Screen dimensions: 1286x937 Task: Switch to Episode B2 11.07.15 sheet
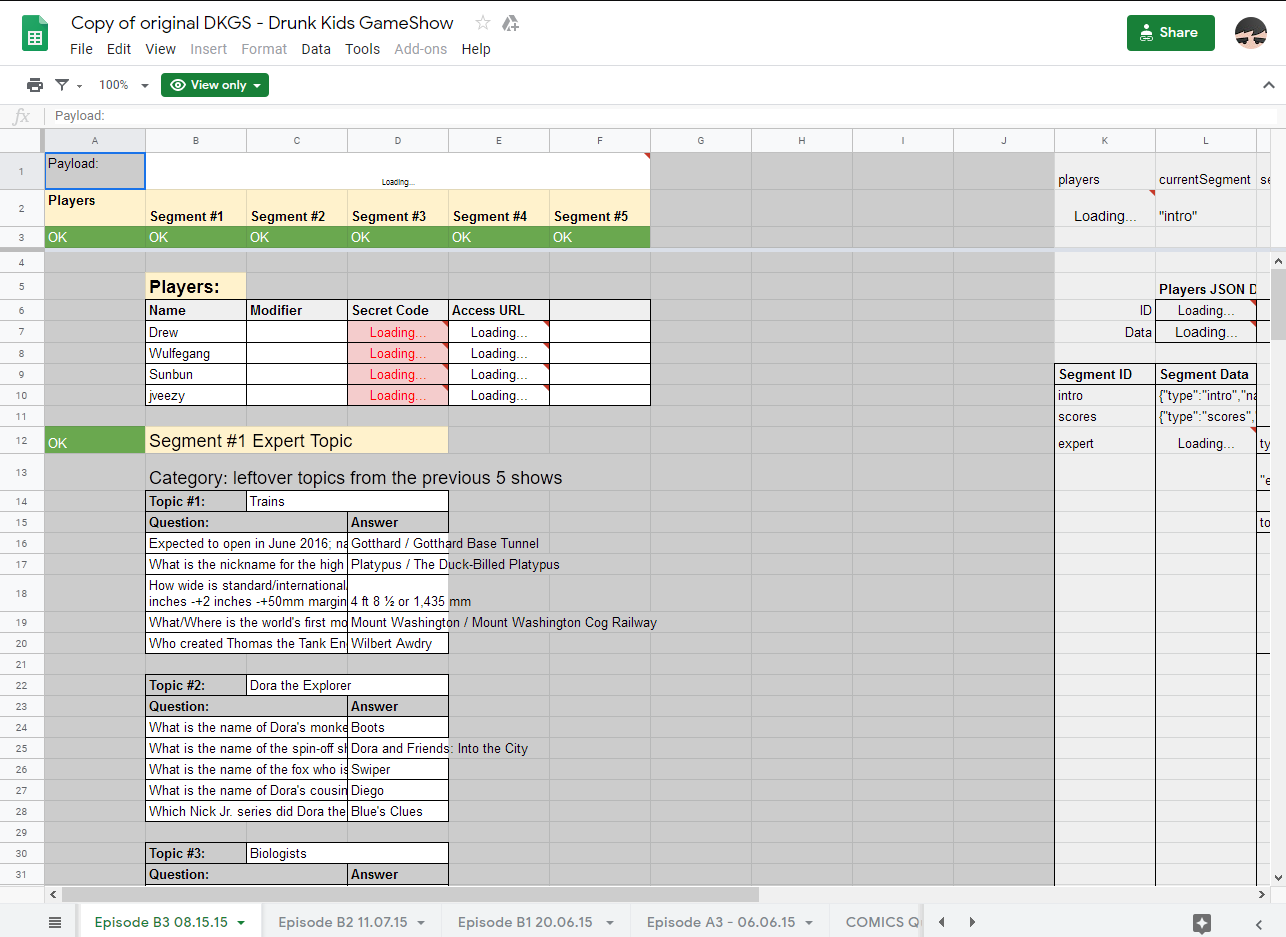343,922
